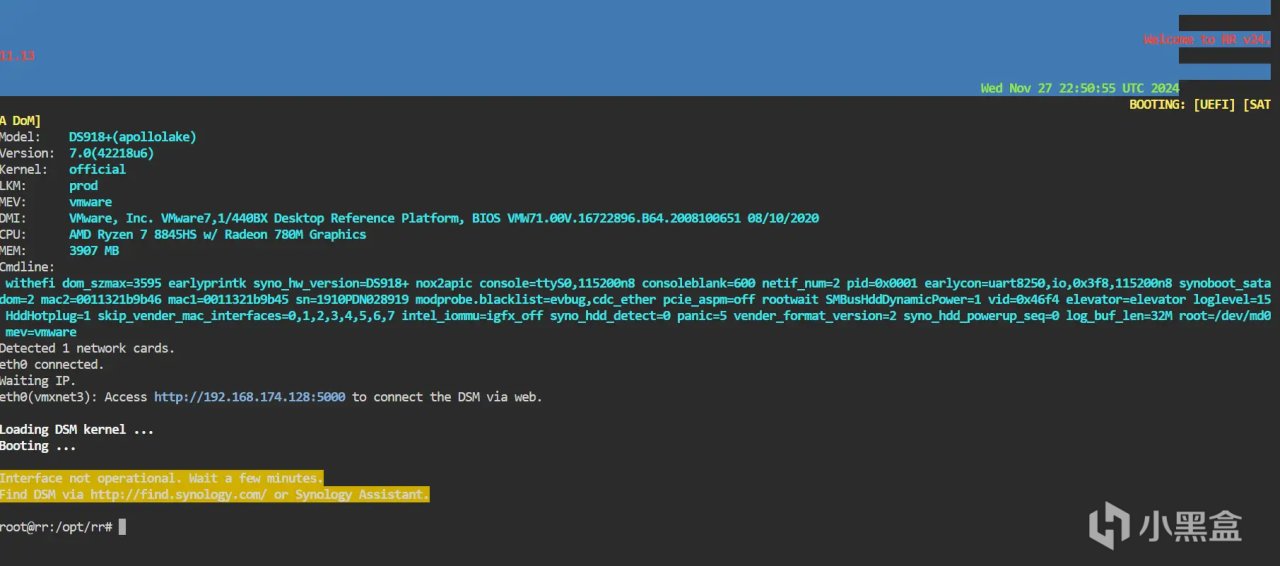Open the http://192.168.174.128:5000 DSM link
This screenshot has width=1280, height=566.
249,397
